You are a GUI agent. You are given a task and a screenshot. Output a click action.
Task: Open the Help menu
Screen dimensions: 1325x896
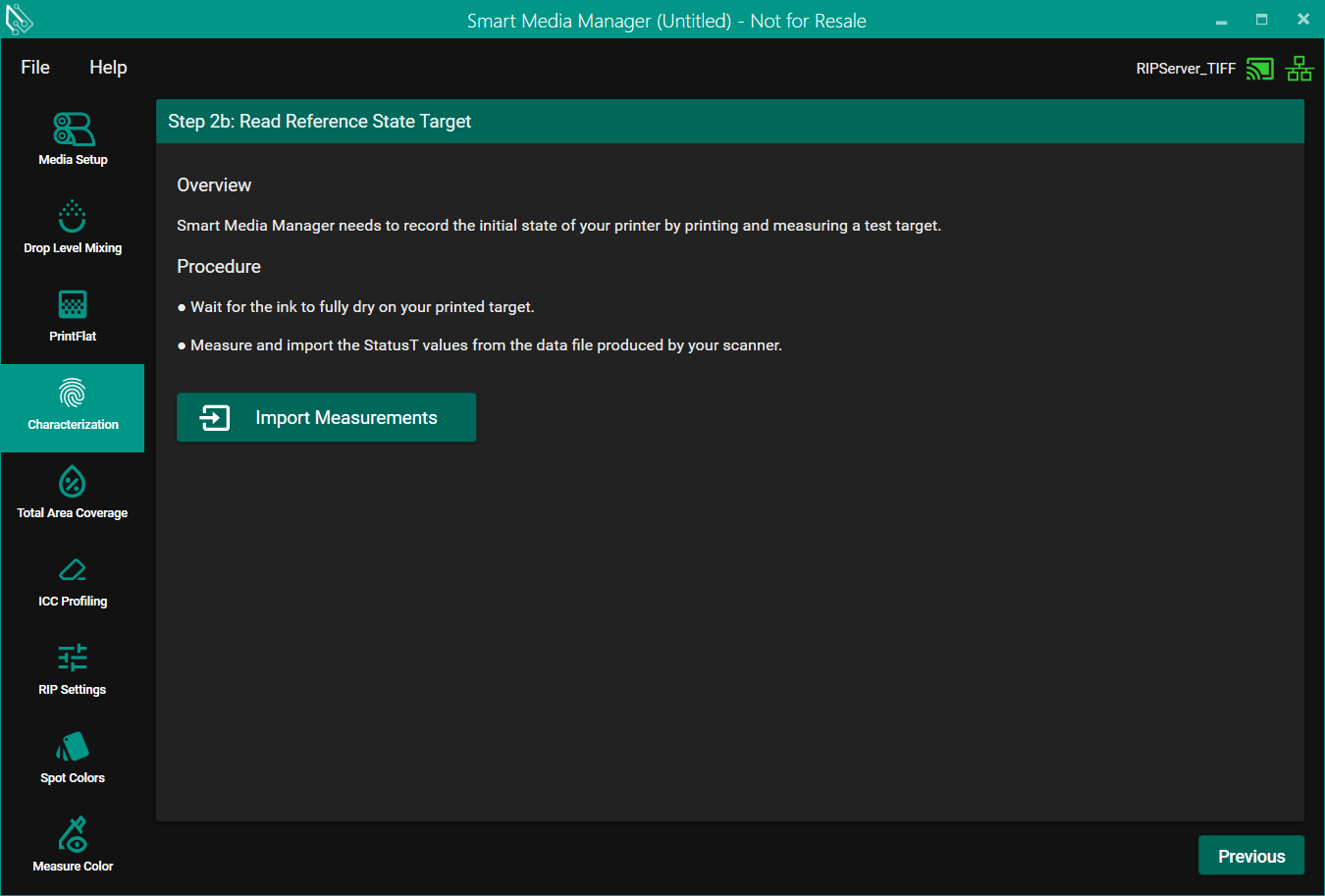[108, 68]
